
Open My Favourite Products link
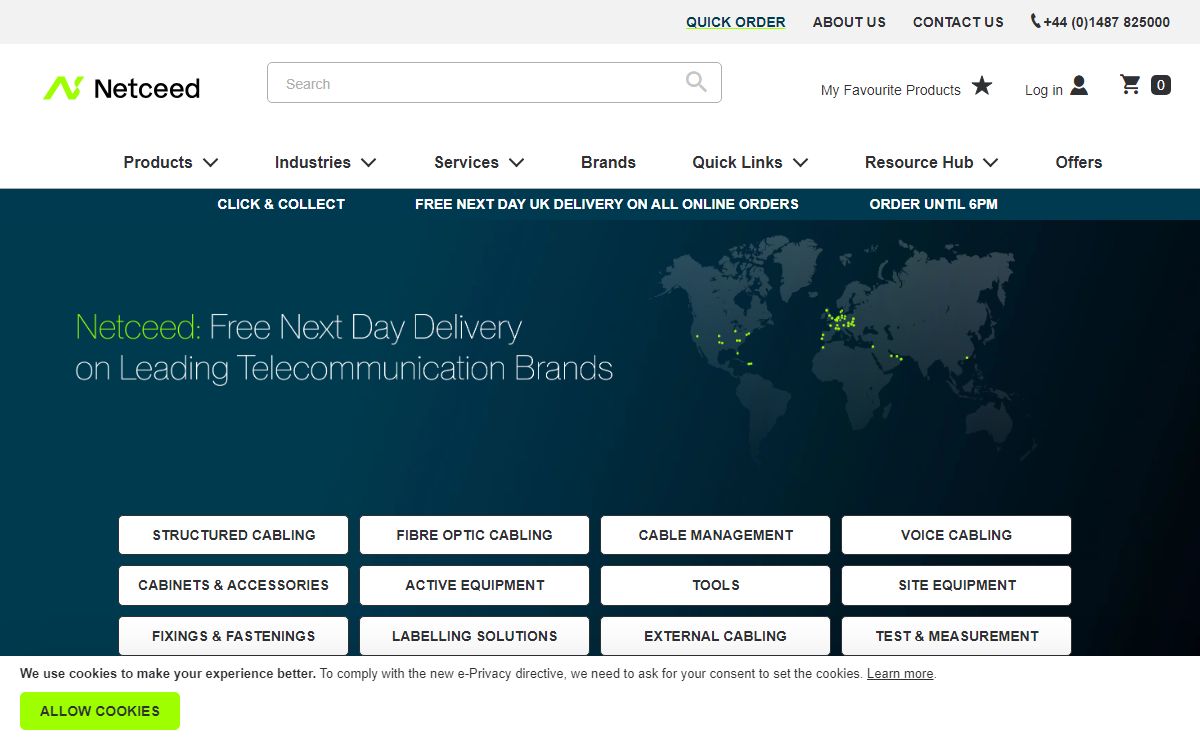coord(891,90)
